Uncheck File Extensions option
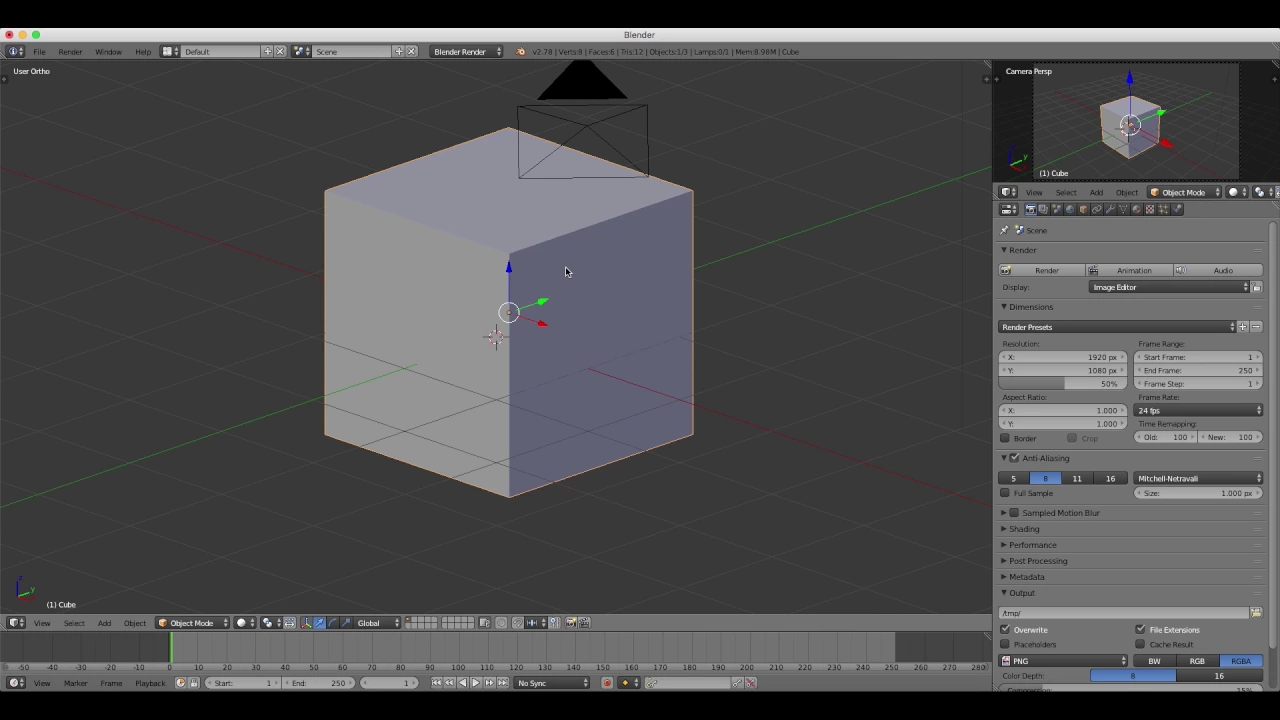Viewport: 1280px width, 720px height. (x=1141, y=630)
